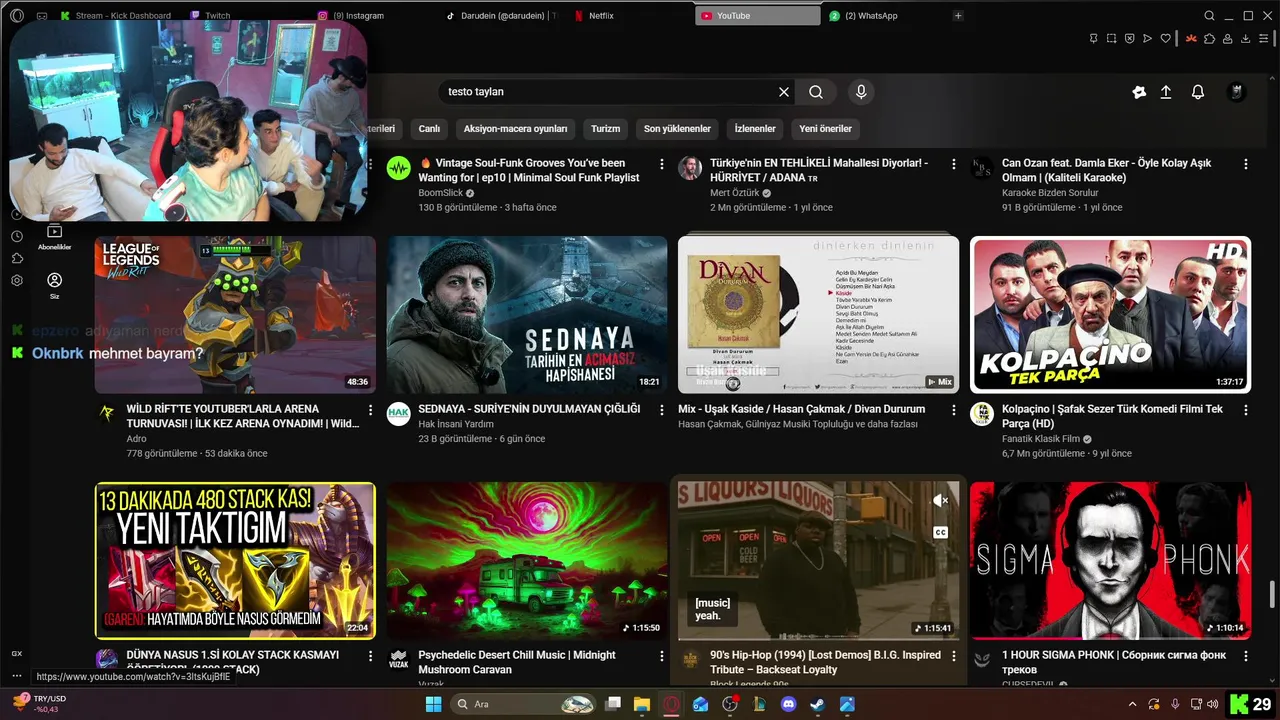This screenshot has height=720, width=1280.
Task: Open options for Mix Uşak Kaside
Action: pyautogui.click(x=953, y=410)
